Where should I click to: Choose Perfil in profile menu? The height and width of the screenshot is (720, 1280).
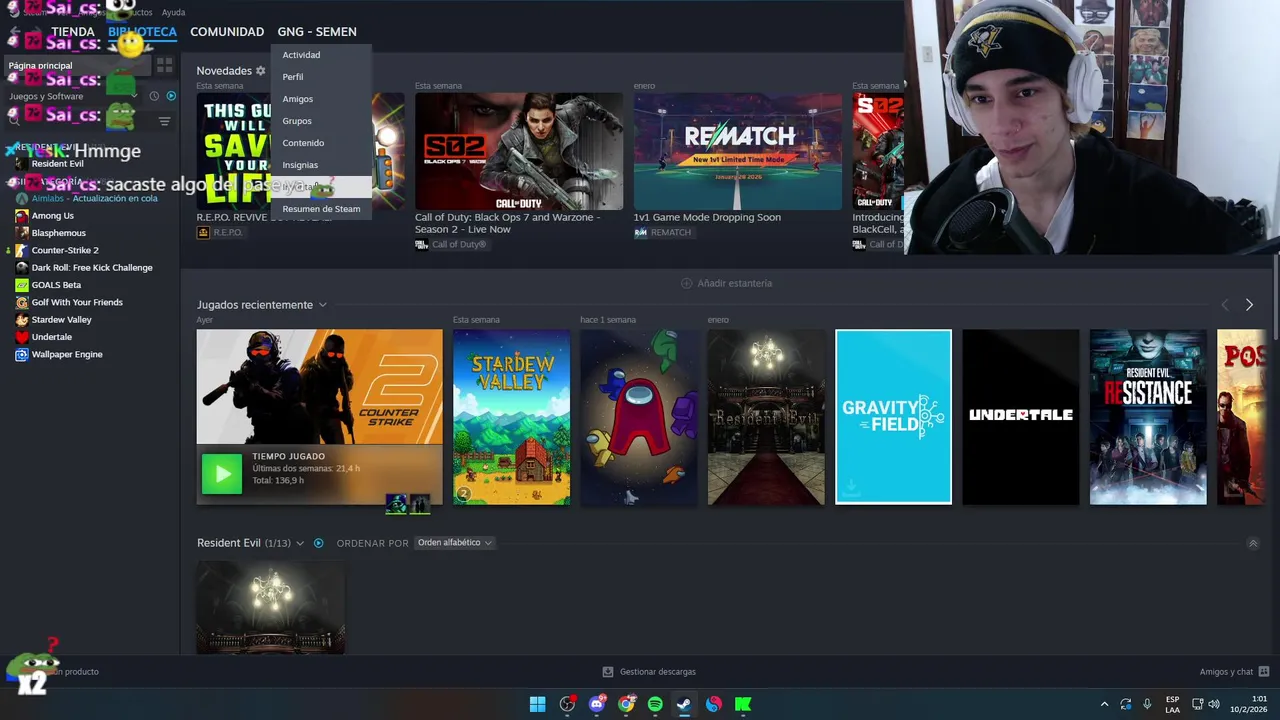(320, 77)
